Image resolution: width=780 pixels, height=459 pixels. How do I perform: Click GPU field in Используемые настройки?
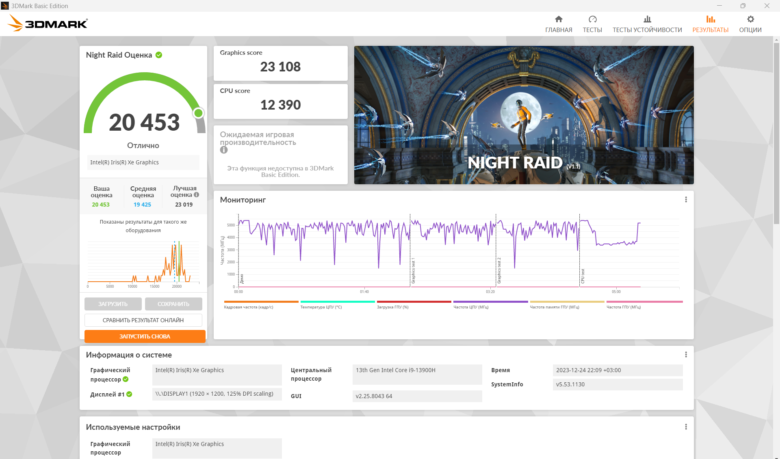coord(216,448)
